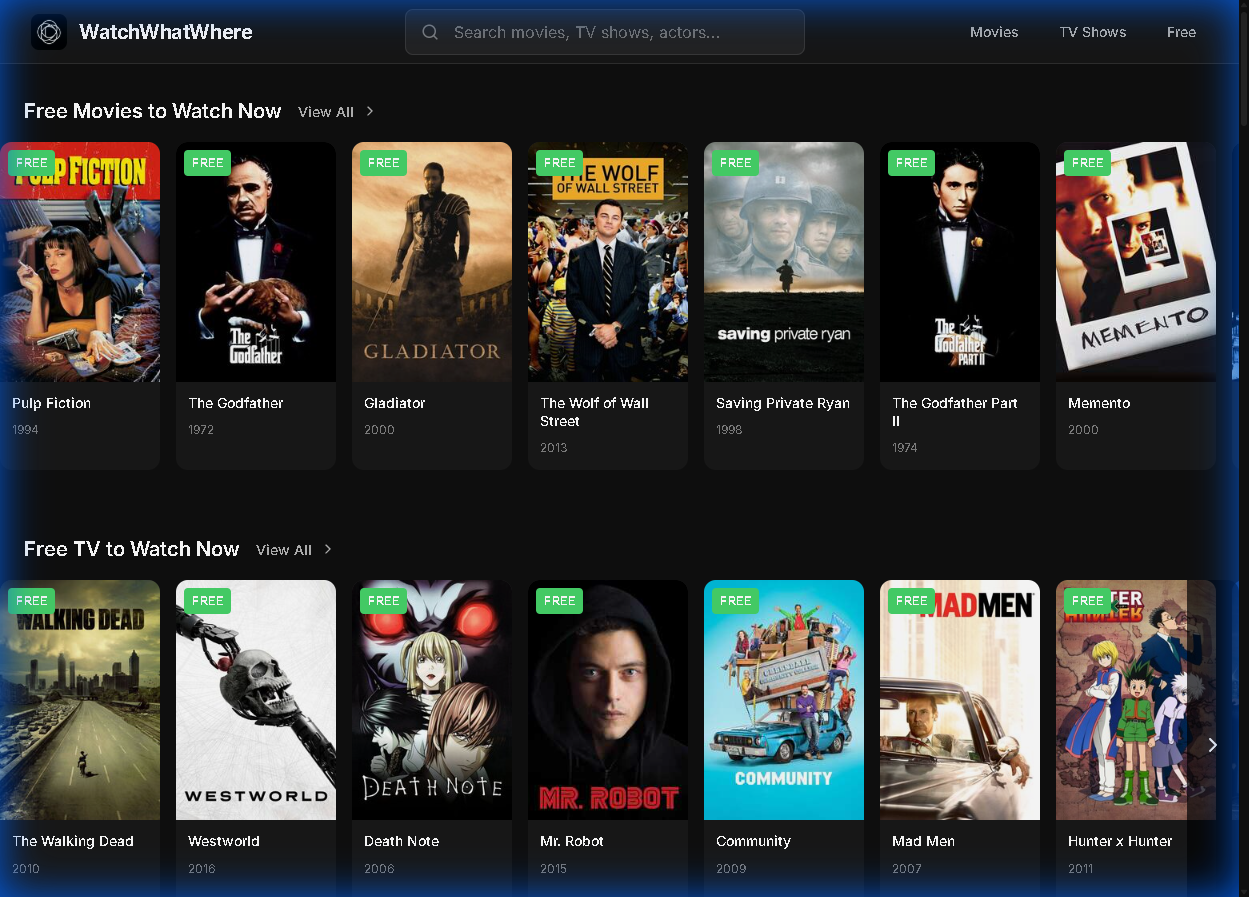Screen dimensions: 1249x897
Task: Click the FREE badge on The Walking Dead
Action: (31, 600)
